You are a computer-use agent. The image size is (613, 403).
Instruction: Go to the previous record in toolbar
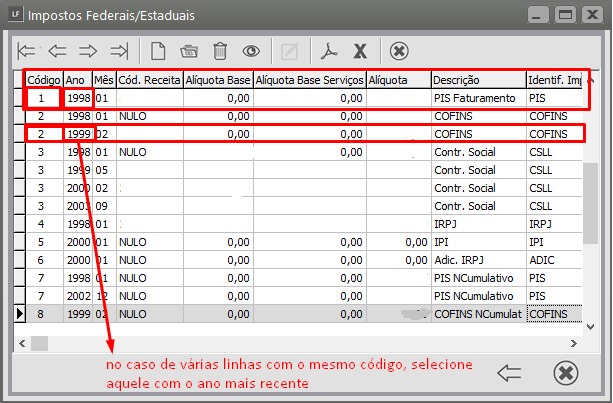57,51
